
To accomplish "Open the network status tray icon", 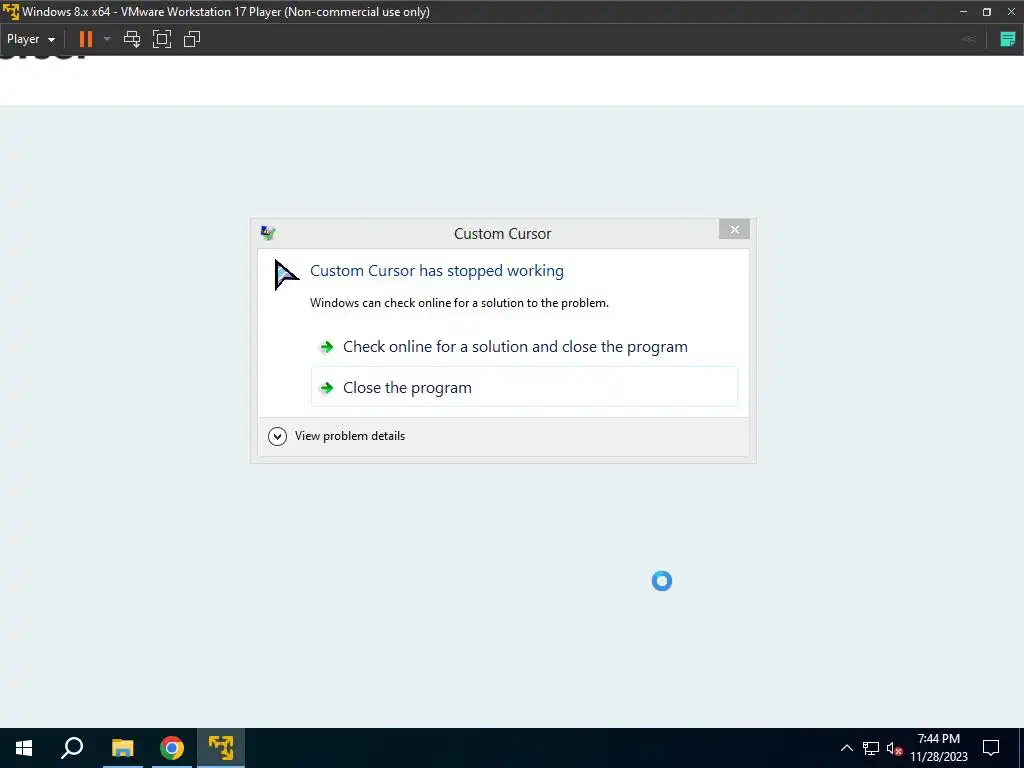I will pyautogui.click(x=871, y=748).
